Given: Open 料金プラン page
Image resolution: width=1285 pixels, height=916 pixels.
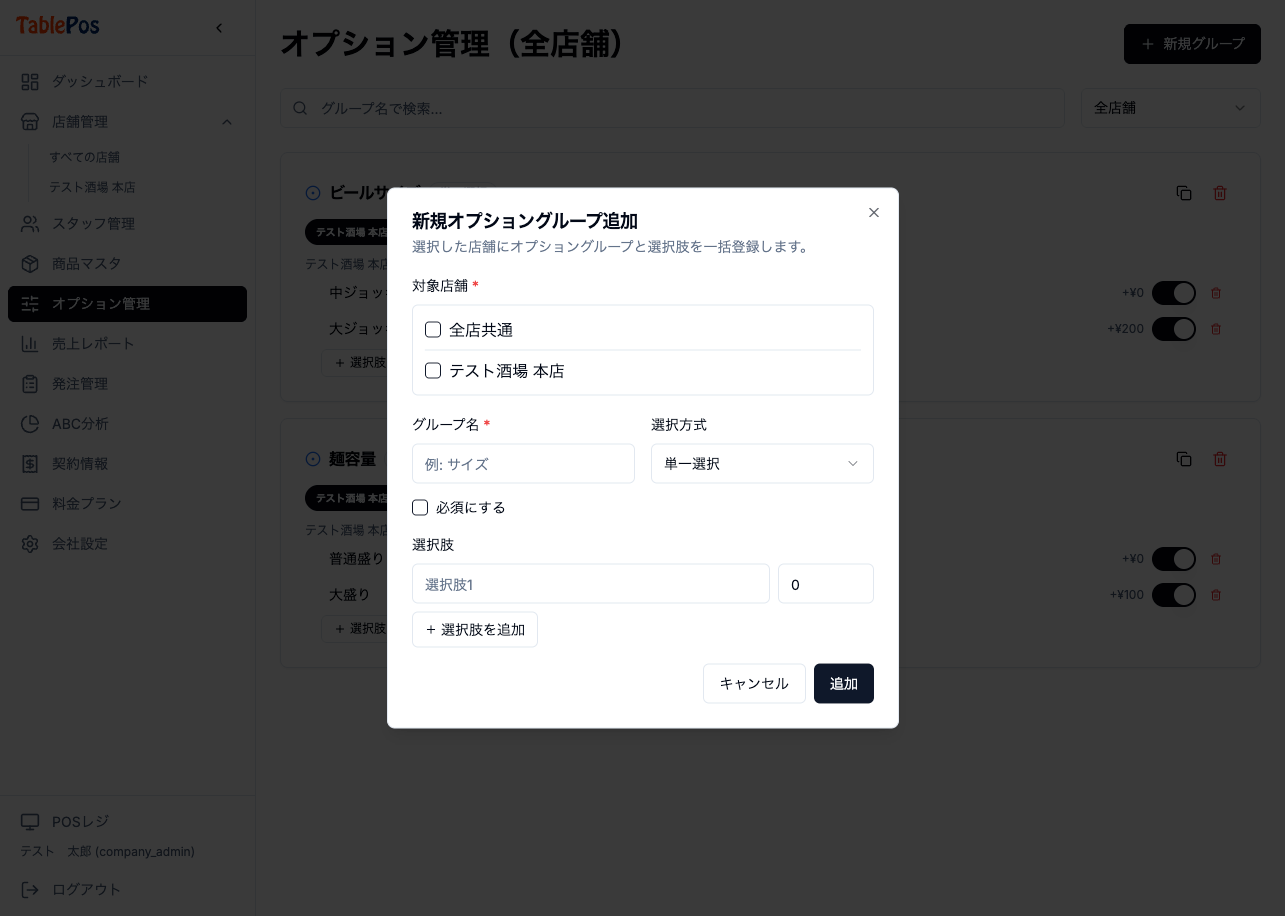Looking at the screenshot, I should 127,503.
